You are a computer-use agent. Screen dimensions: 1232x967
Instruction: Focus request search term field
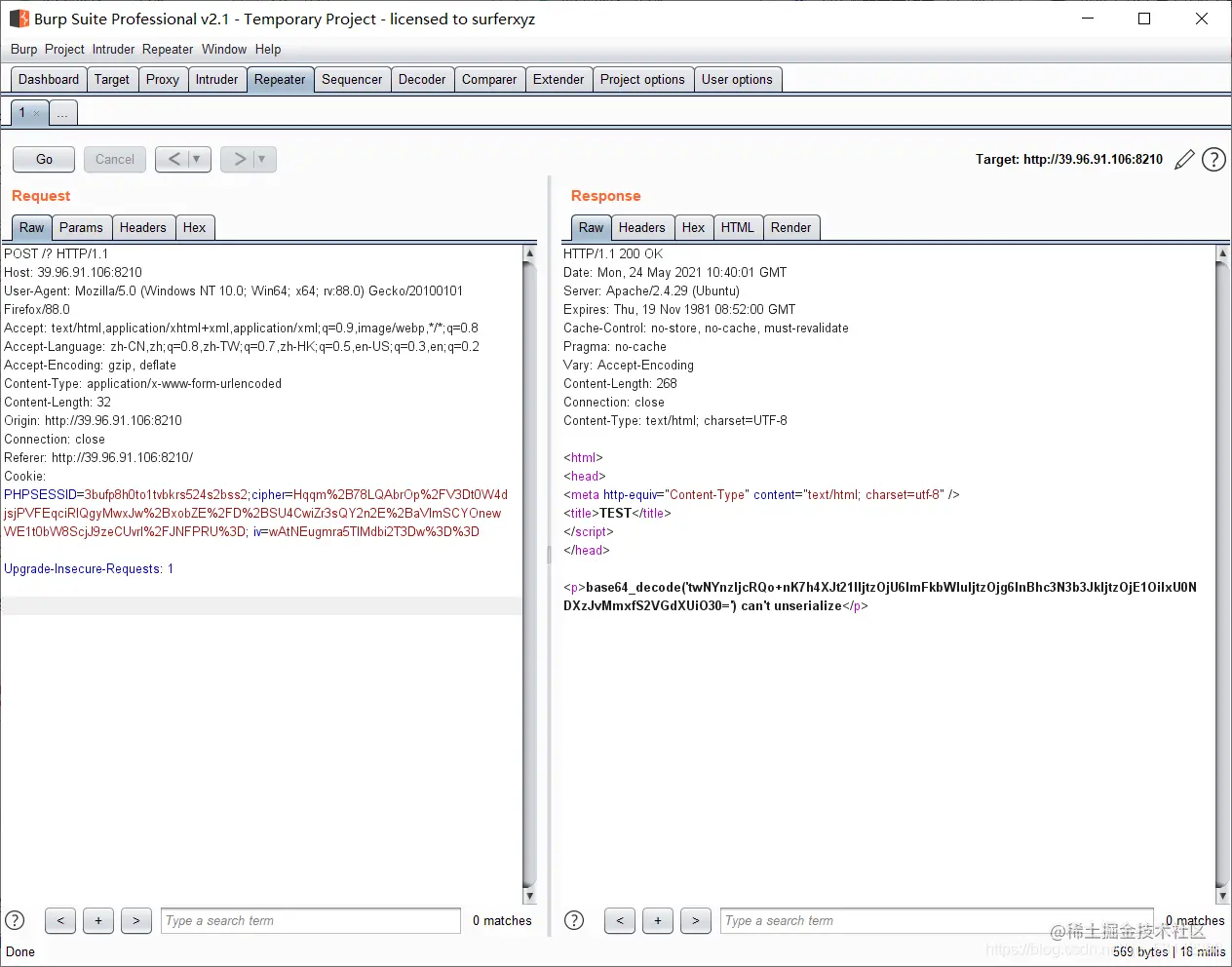click(x=311, y=920)
